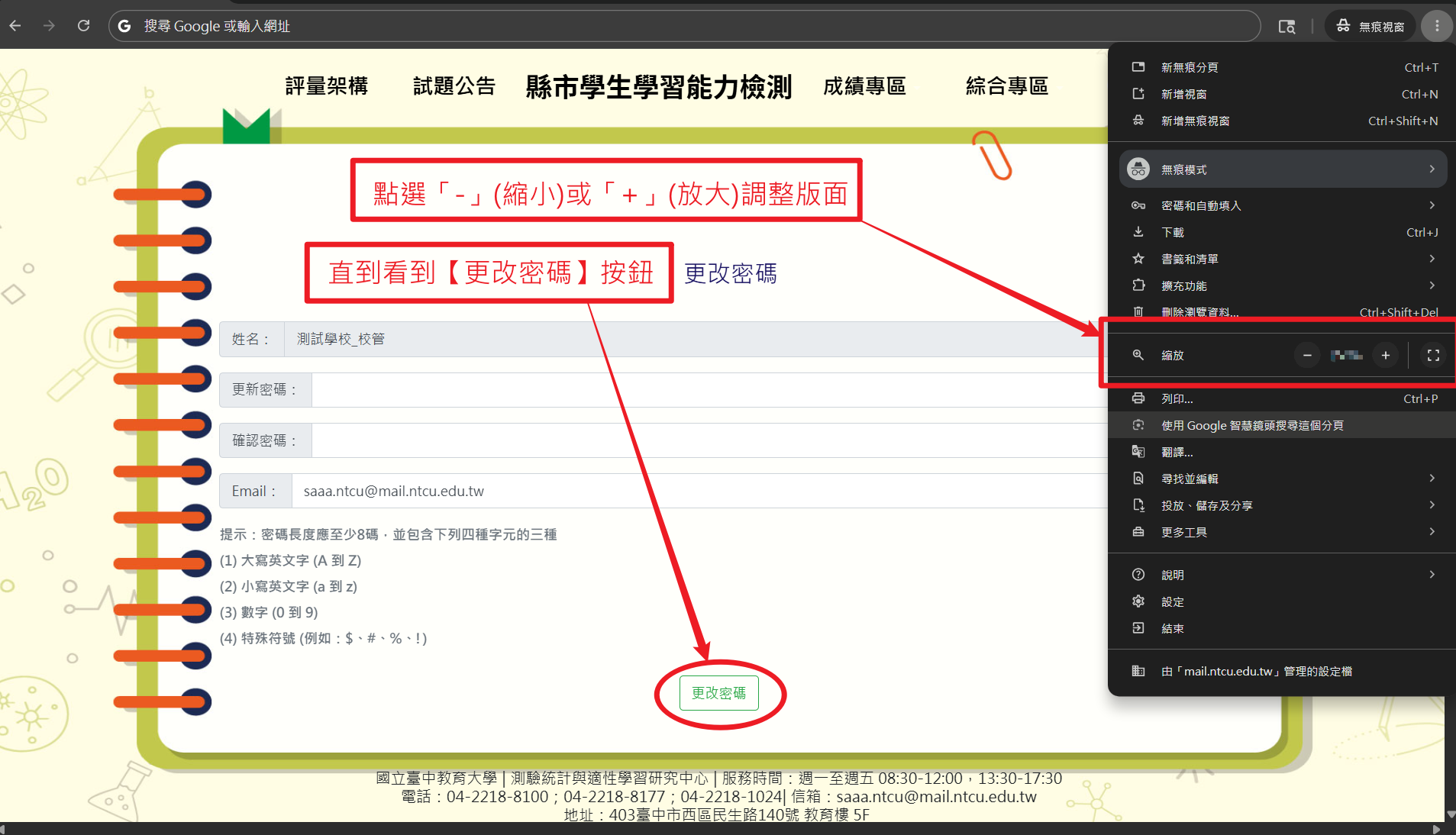Click the translate icon beside 翻譯
This screenshot has width=1456, height=835.
(x=1138, y=452)
